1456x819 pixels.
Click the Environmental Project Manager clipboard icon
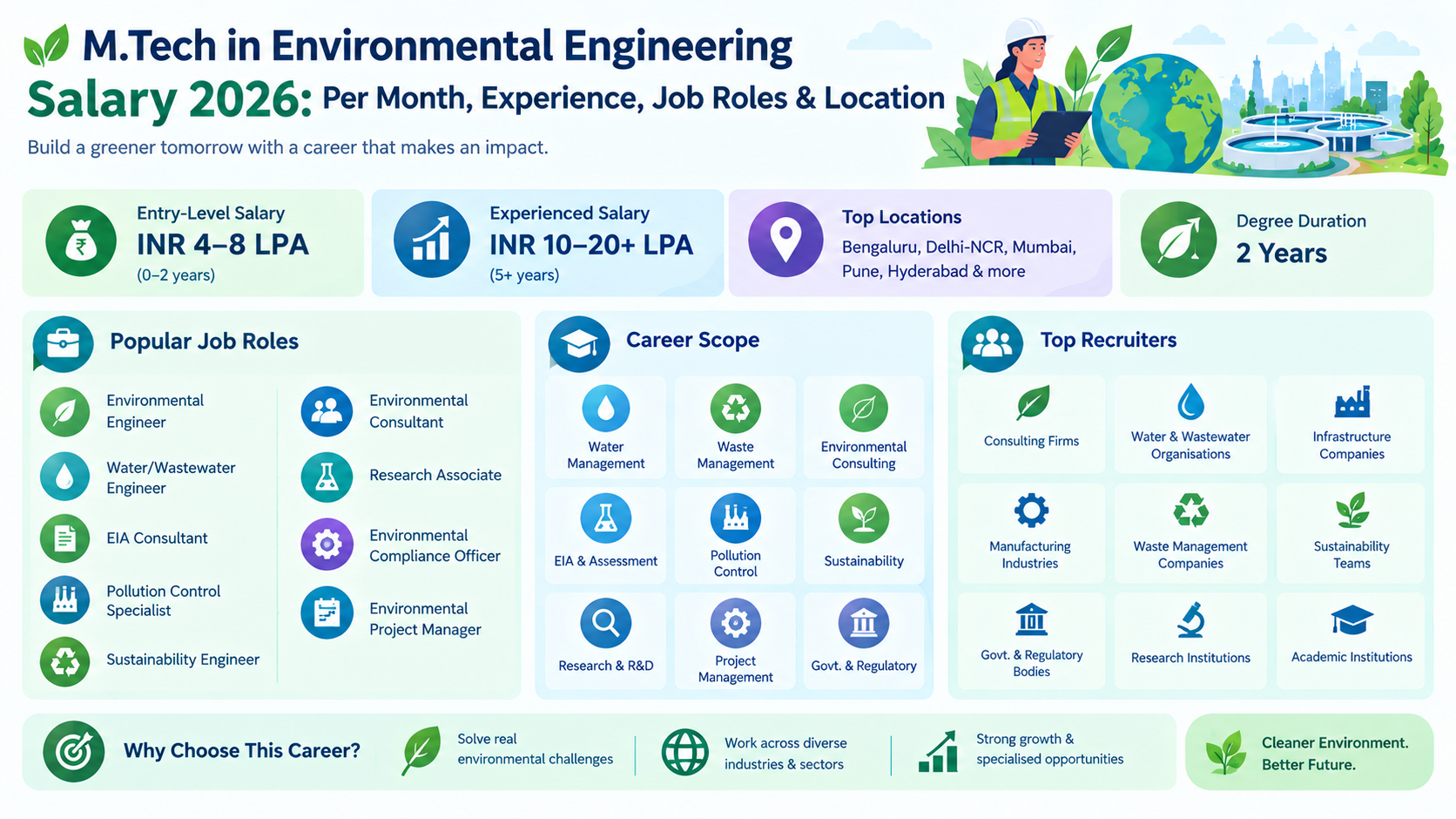tap(327, 613)
